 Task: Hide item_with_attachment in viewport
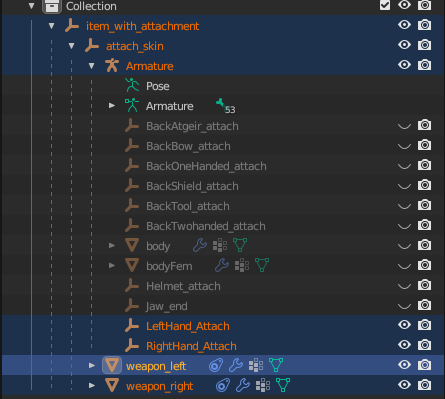[x=404, y=25]
